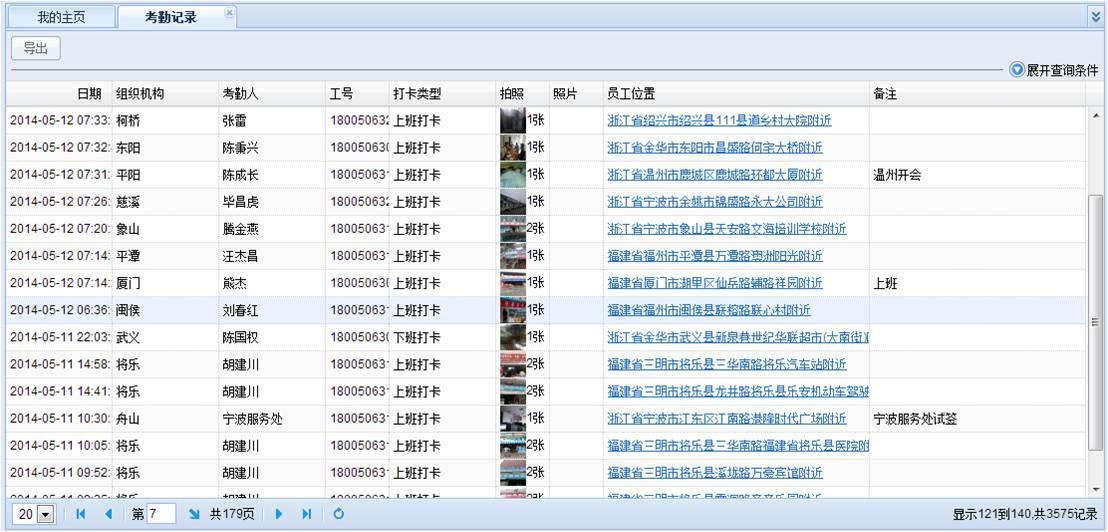The height and width of the screenshot is (532, 1108).
Task: Close the 考勤记录 tab
Action: [229, 13]
